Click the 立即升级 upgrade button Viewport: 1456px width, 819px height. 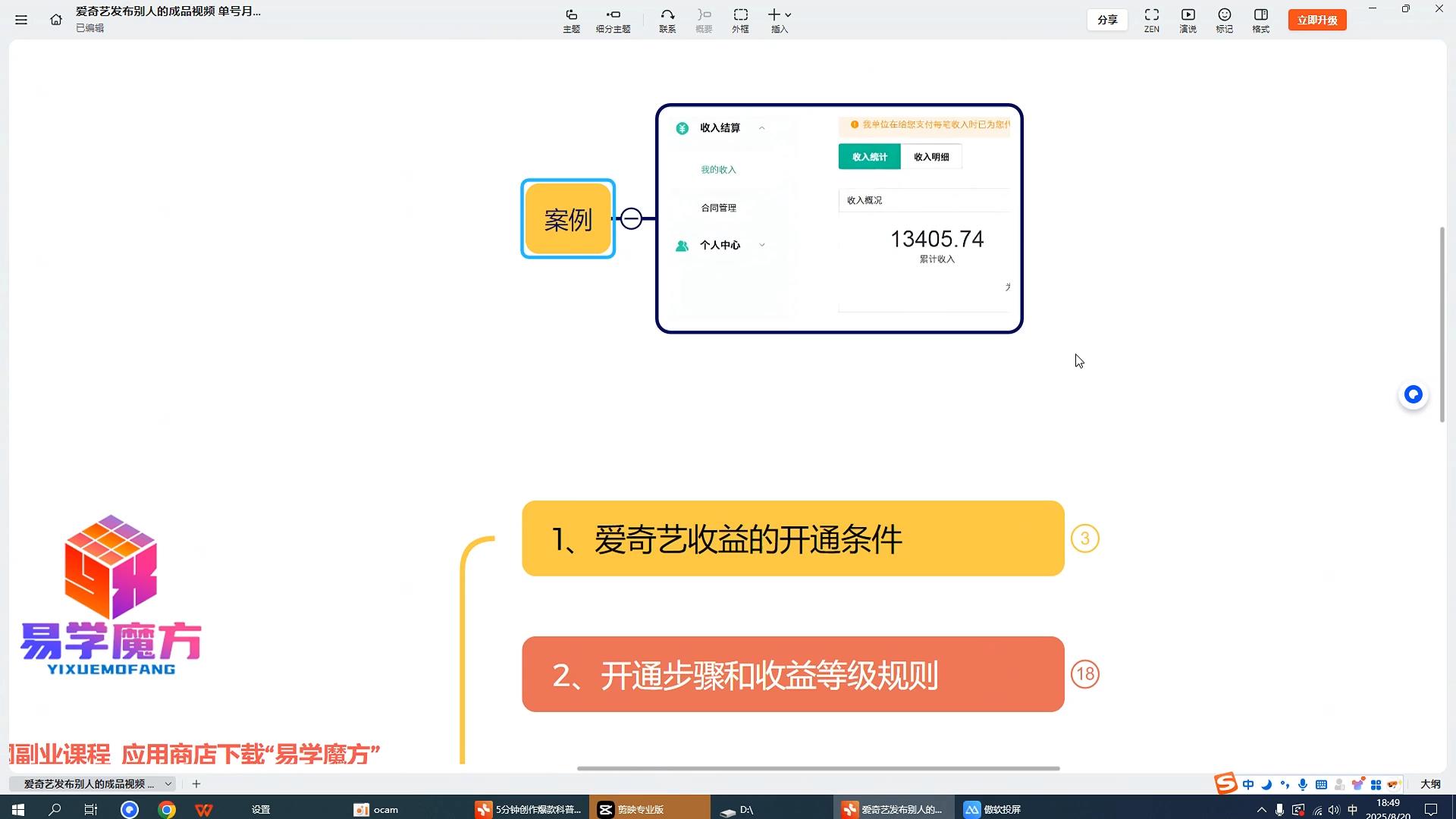click(x=1316, y=19)
